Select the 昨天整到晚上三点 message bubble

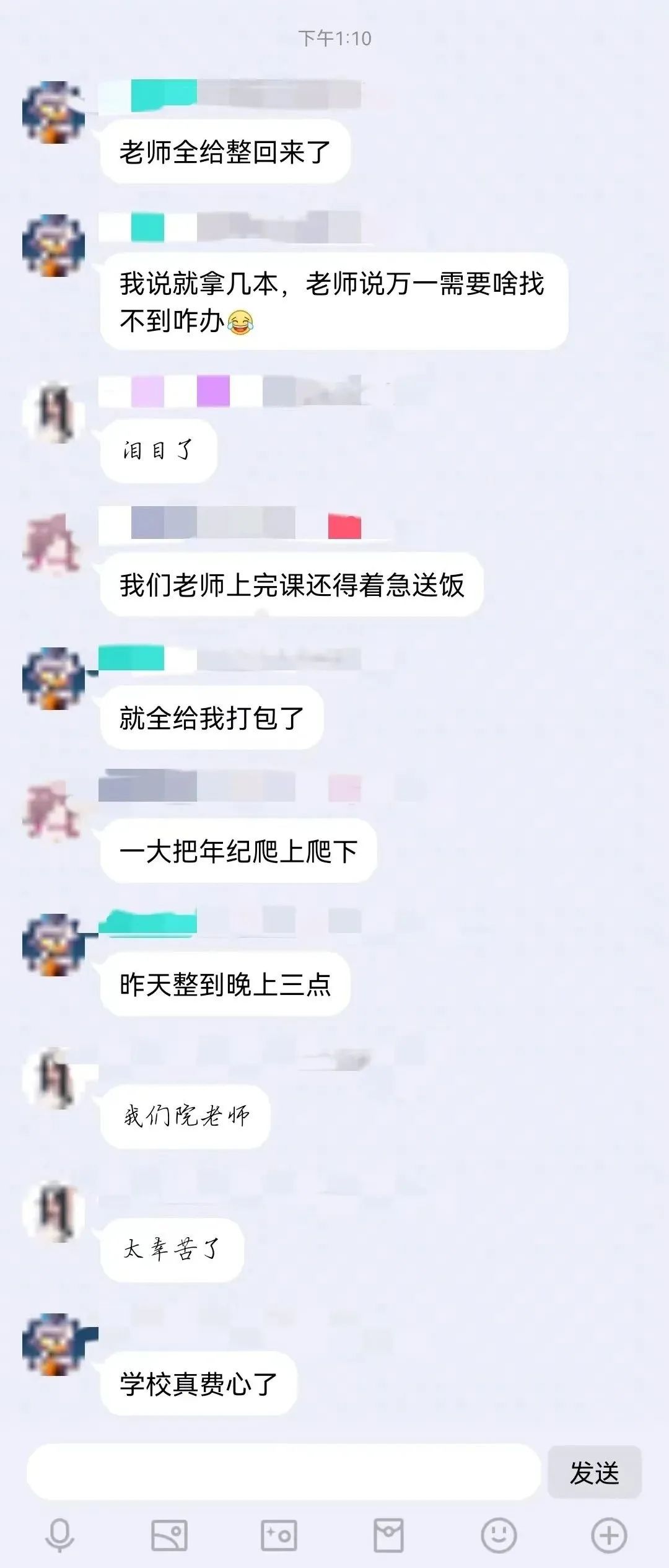point(225,984)
